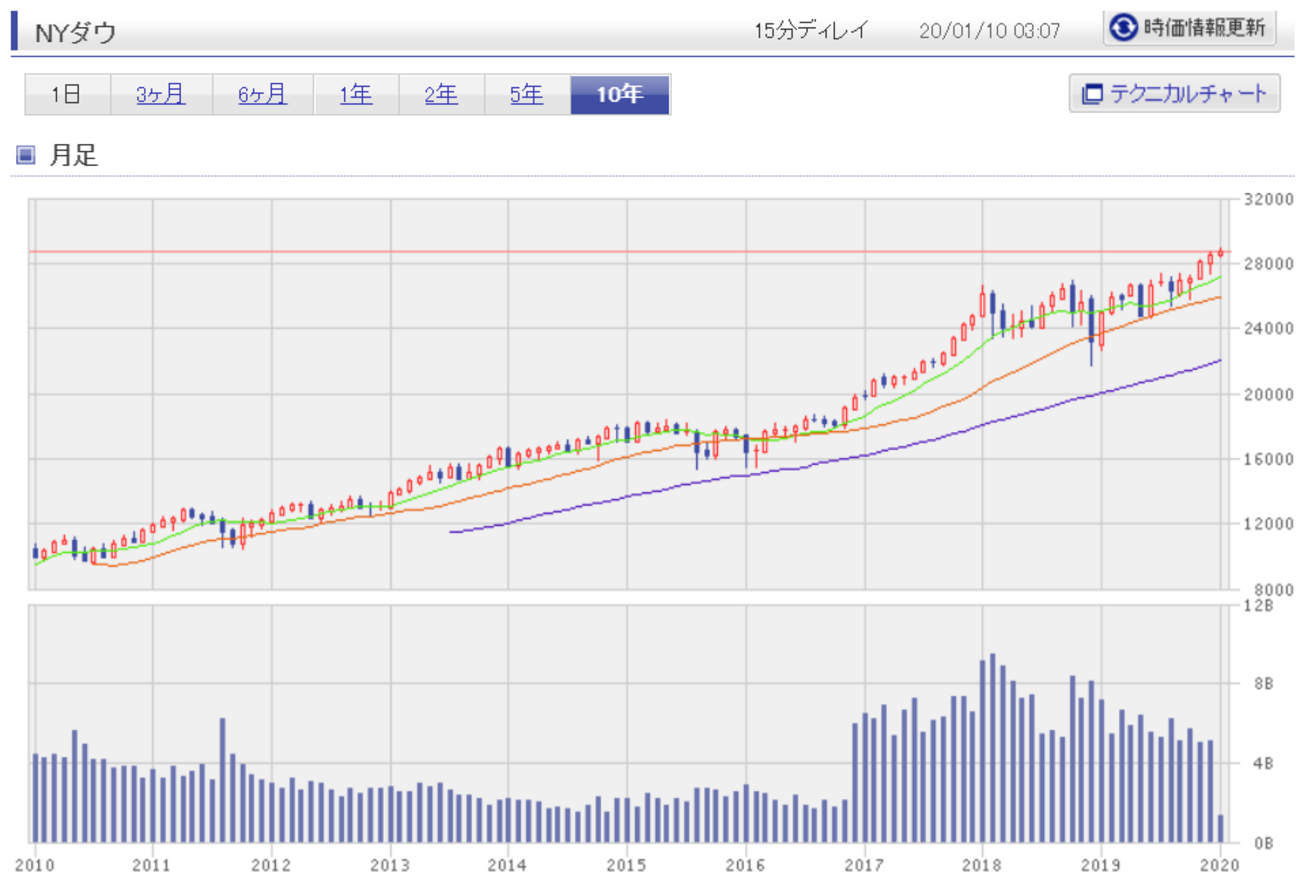
Task: Click the 2015 label on the time axis
Action: [x=626, y=864]
